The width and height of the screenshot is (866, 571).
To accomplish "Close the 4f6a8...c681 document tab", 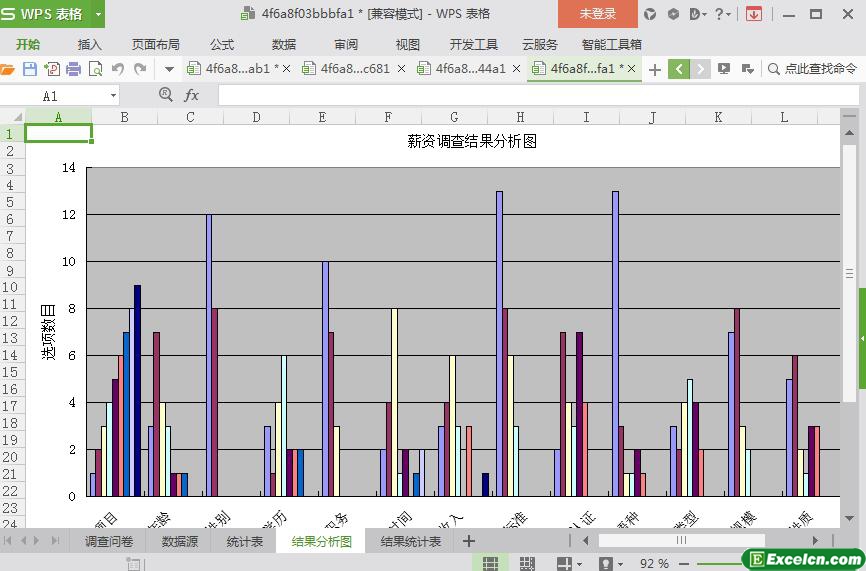I will [x=402, y=69].
